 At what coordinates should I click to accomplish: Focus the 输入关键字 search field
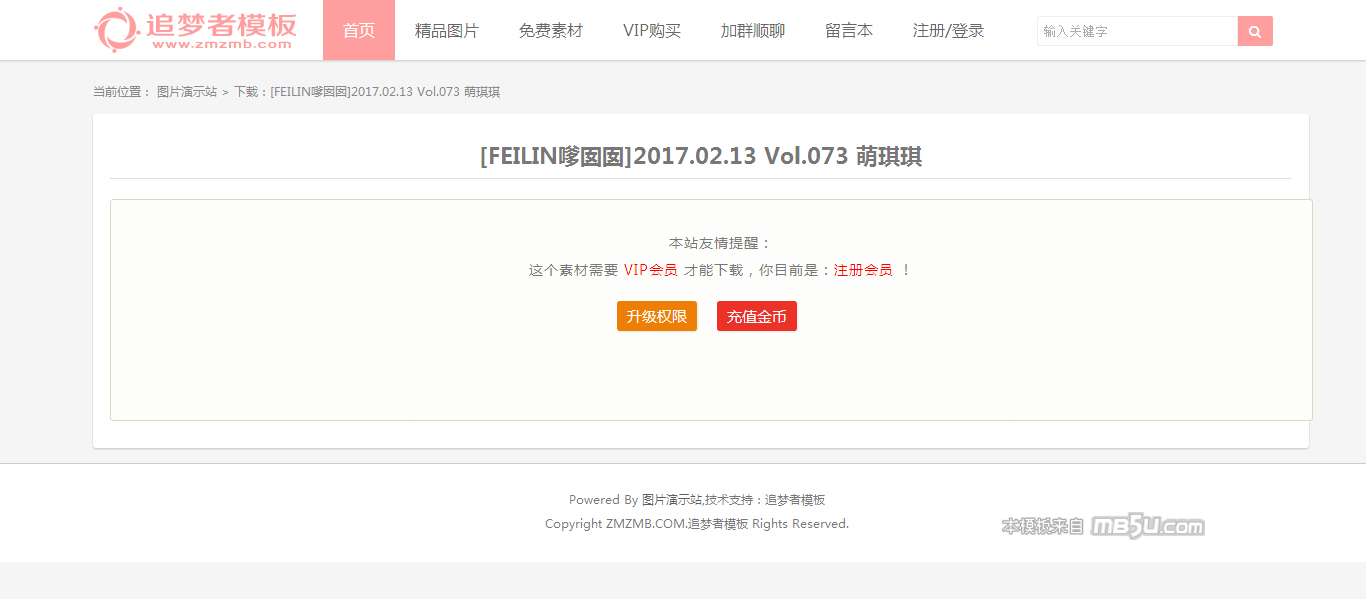1137,31
